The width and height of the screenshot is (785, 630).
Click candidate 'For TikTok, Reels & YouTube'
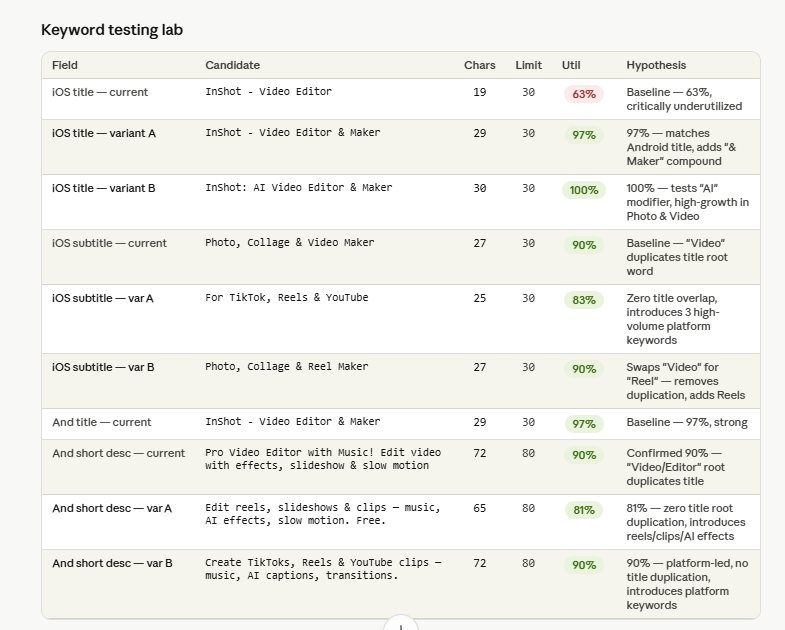286,297
